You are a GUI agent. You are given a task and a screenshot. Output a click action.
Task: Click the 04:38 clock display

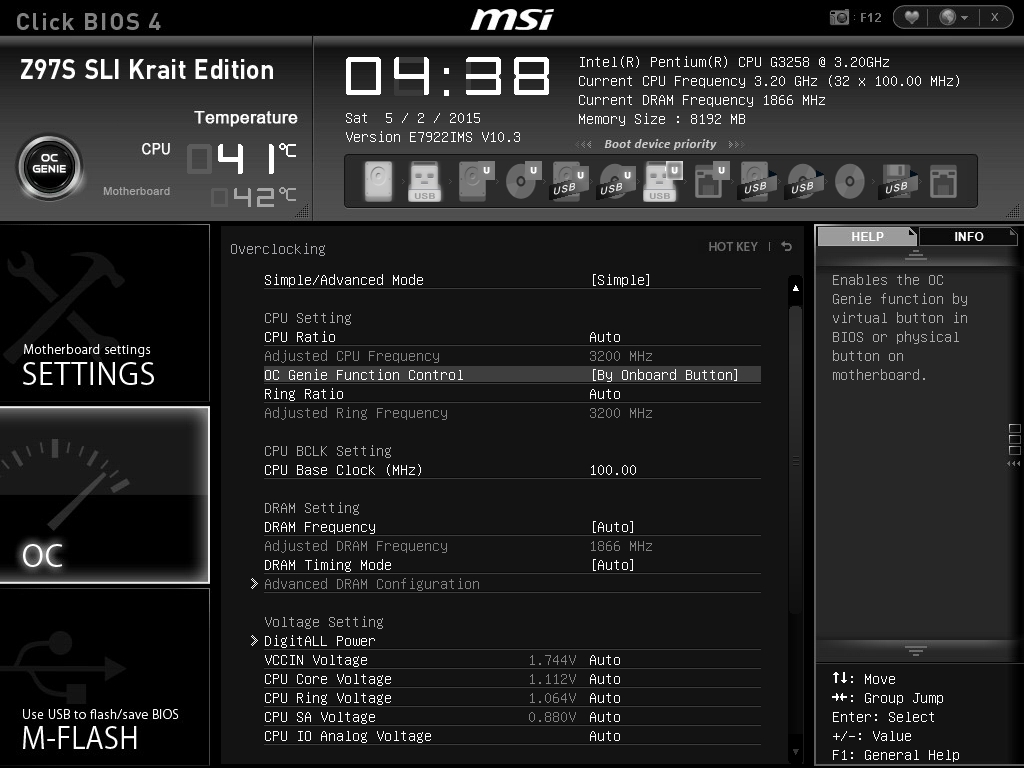(447, 76)
